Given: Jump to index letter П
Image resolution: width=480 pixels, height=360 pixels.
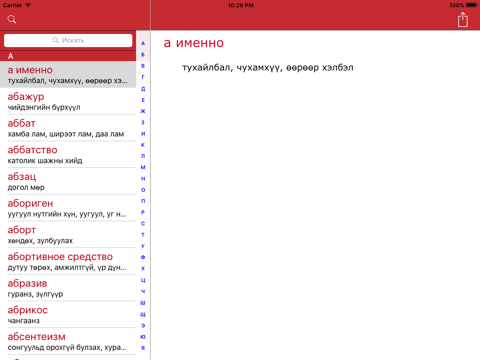Looking at the screenshot, I should click(143, 201).
